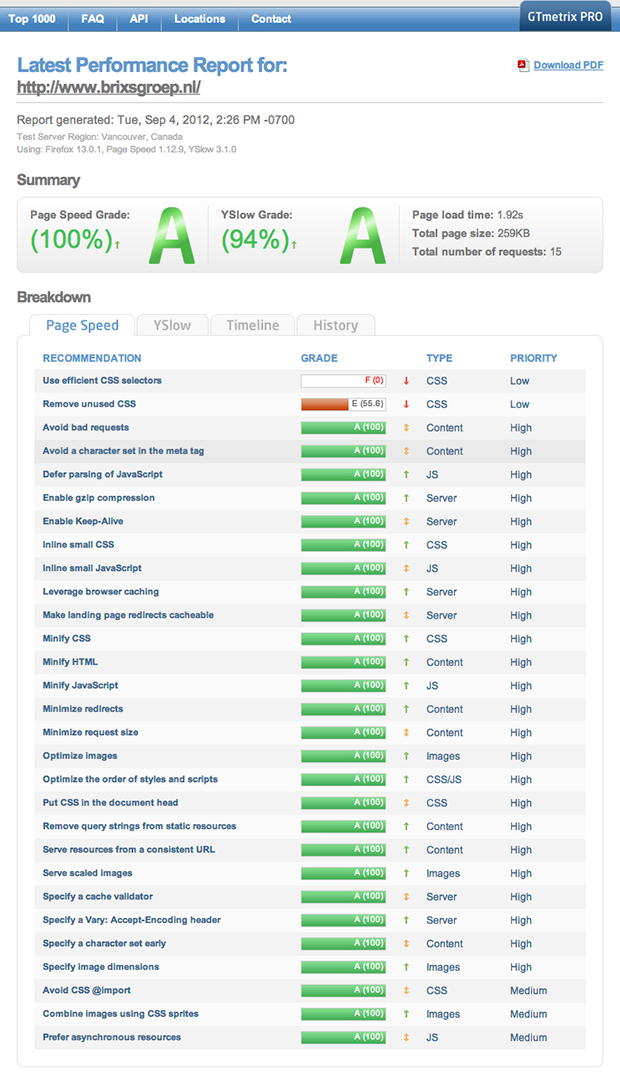Open the FAQ page from the navigation bar
The image size is (620, 1088).
(x=93, y=19)
